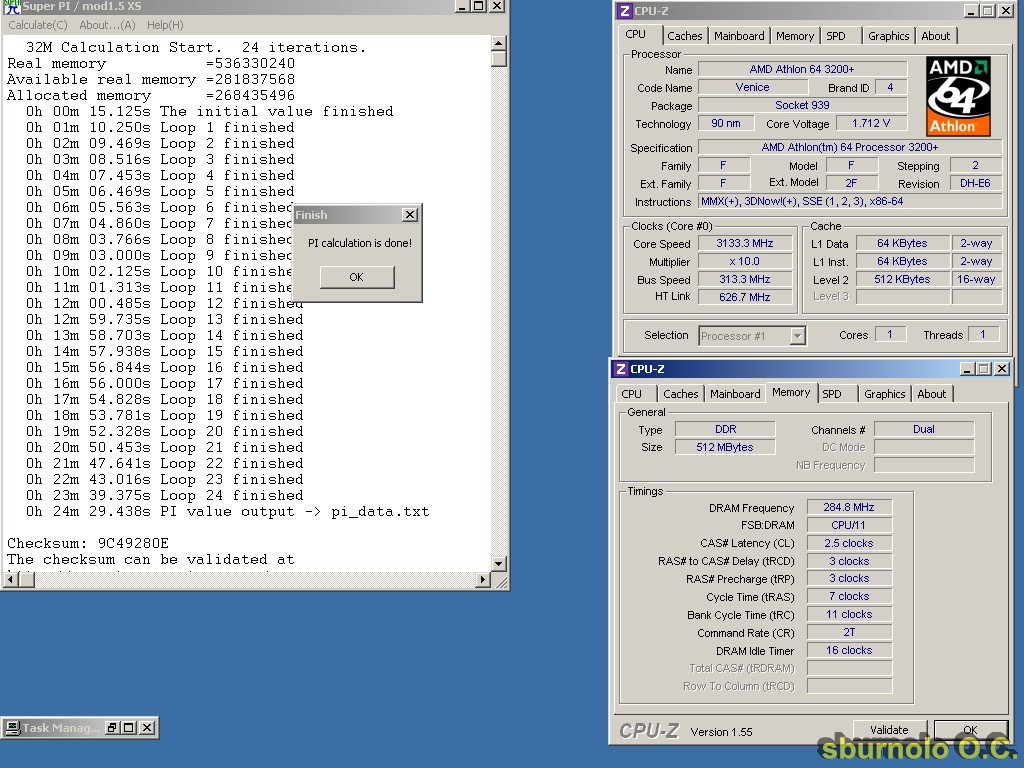Screen dimensions: 1024x768
Task: Click the Code Name value Venice
Action: click(x=752, y=87)
